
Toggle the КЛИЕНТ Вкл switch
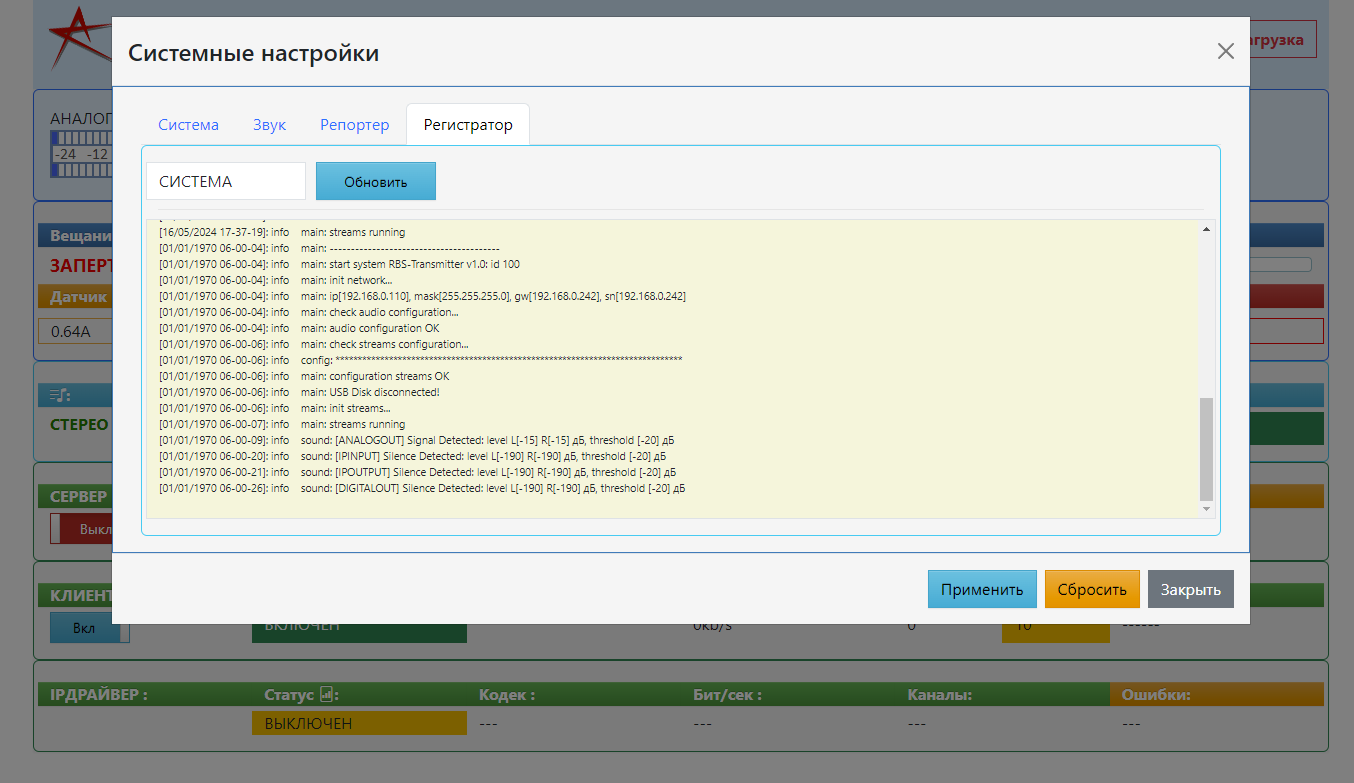[x=89, y=629]
